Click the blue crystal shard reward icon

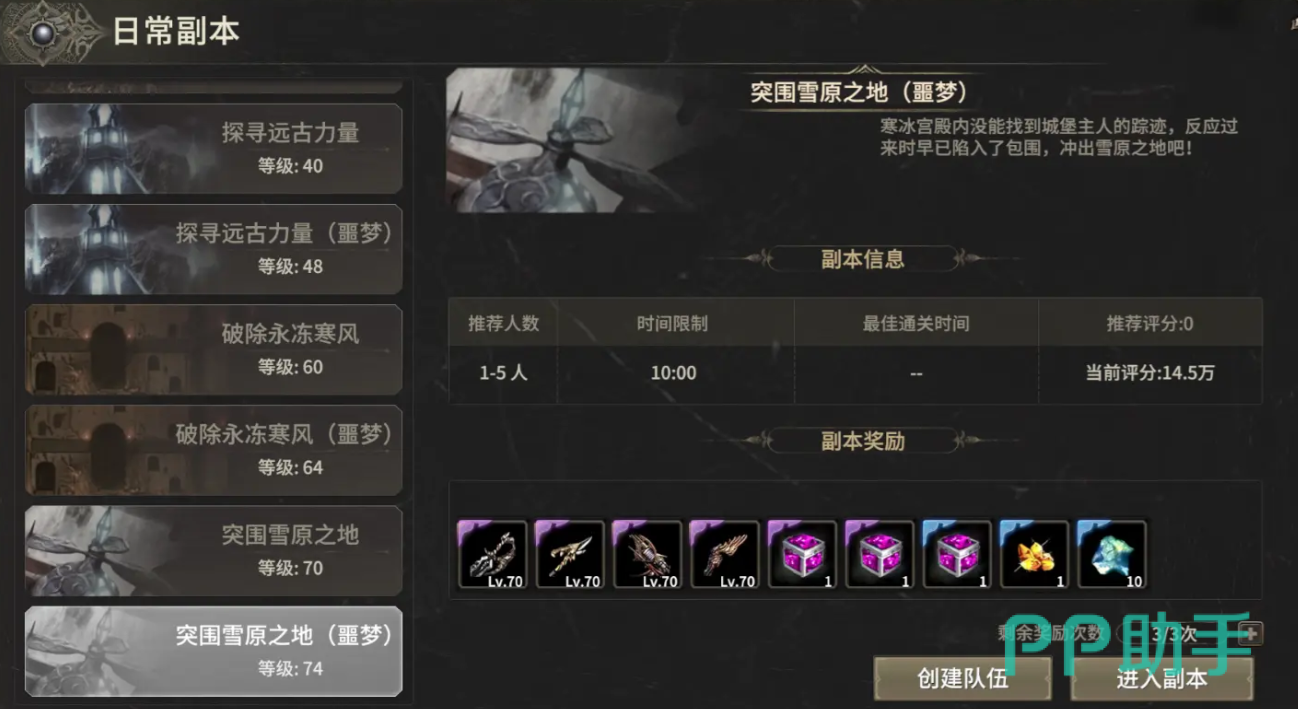click(x=1112, y=554)
